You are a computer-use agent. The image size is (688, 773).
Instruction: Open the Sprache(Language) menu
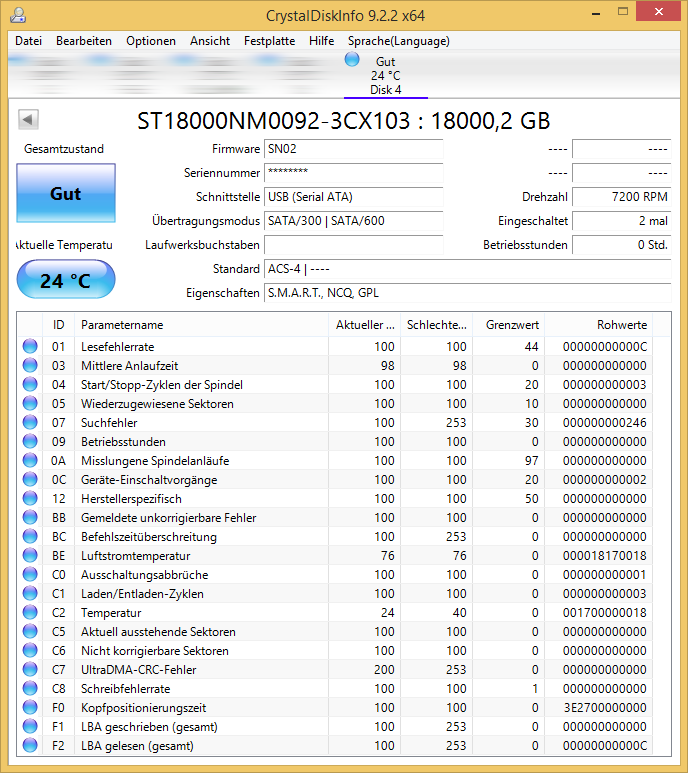[x=399, y=41]
